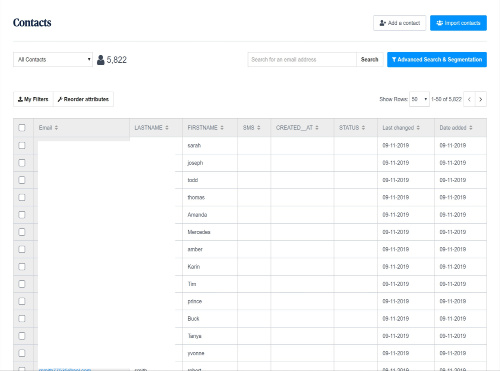Click the Import contacts button
Viewport: 500px width, 371px height.
[458, 23]
